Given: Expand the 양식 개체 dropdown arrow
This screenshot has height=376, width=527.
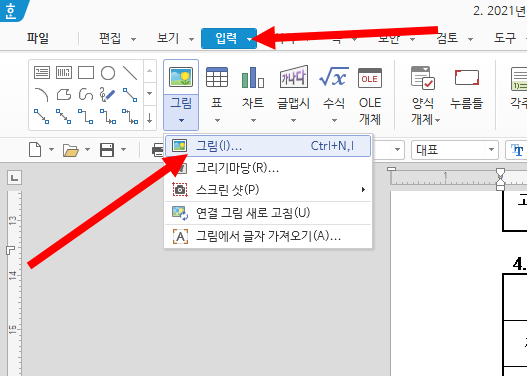Looking at the screenshot, I should 438,120.
